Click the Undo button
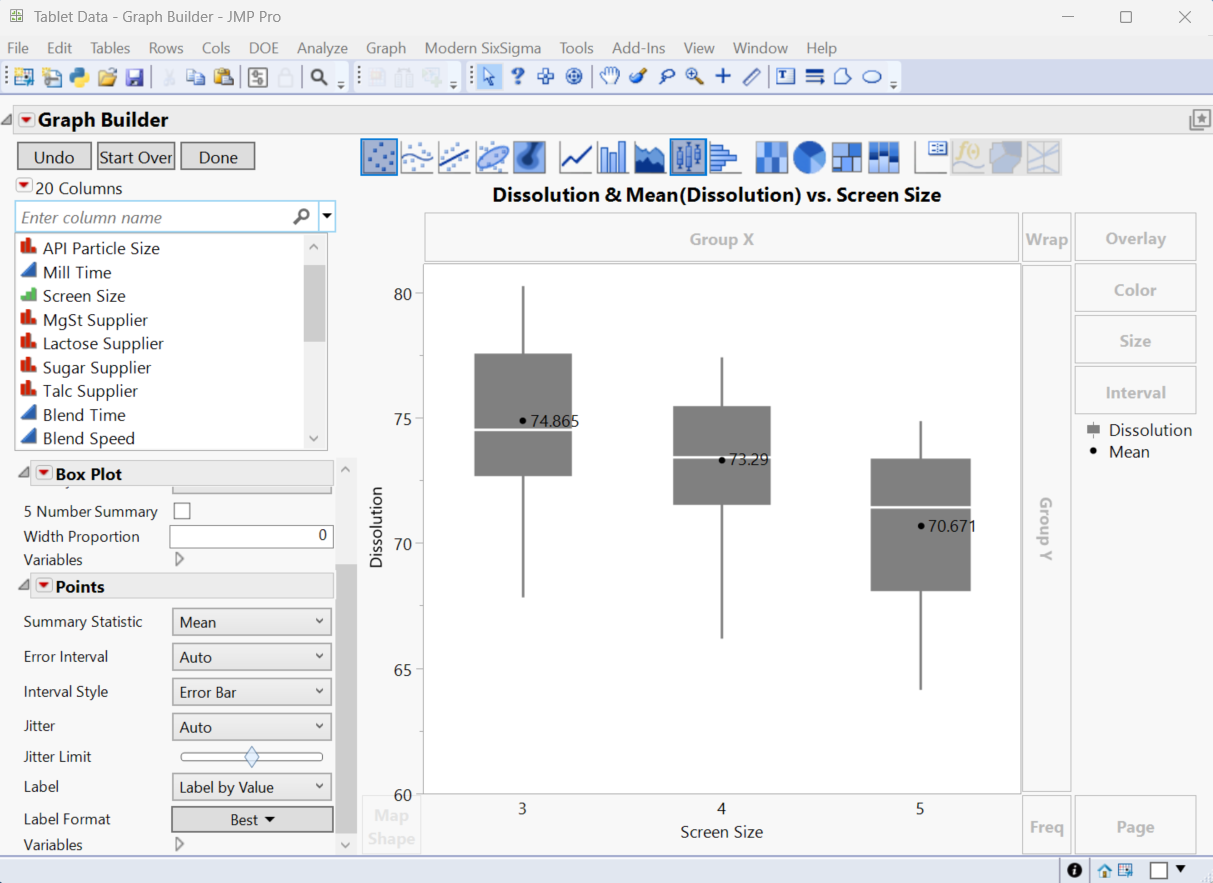This screenshot has width=1213, height=883. (54, 157)
